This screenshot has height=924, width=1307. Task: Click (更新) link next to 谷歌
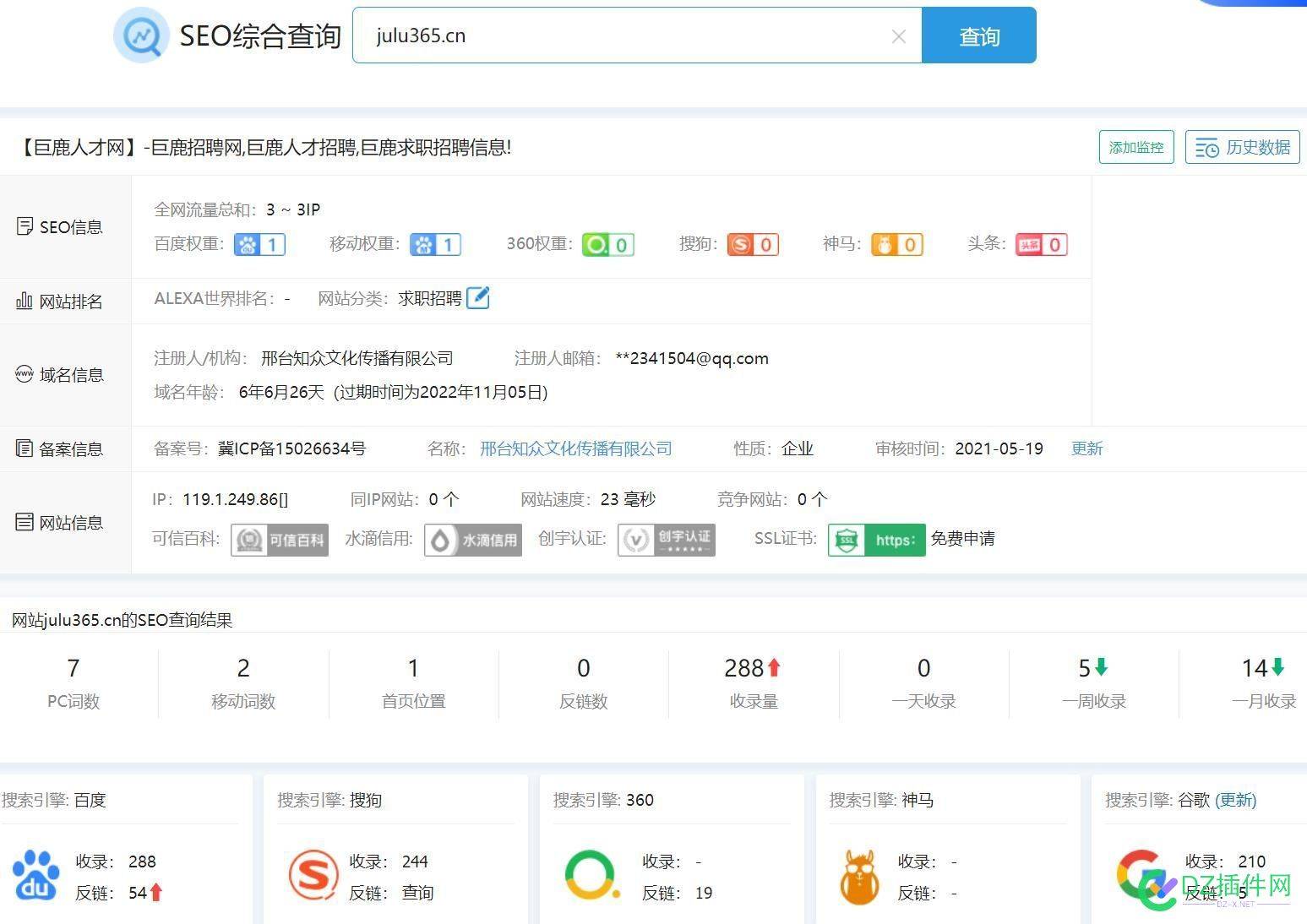pos(1236,800)
